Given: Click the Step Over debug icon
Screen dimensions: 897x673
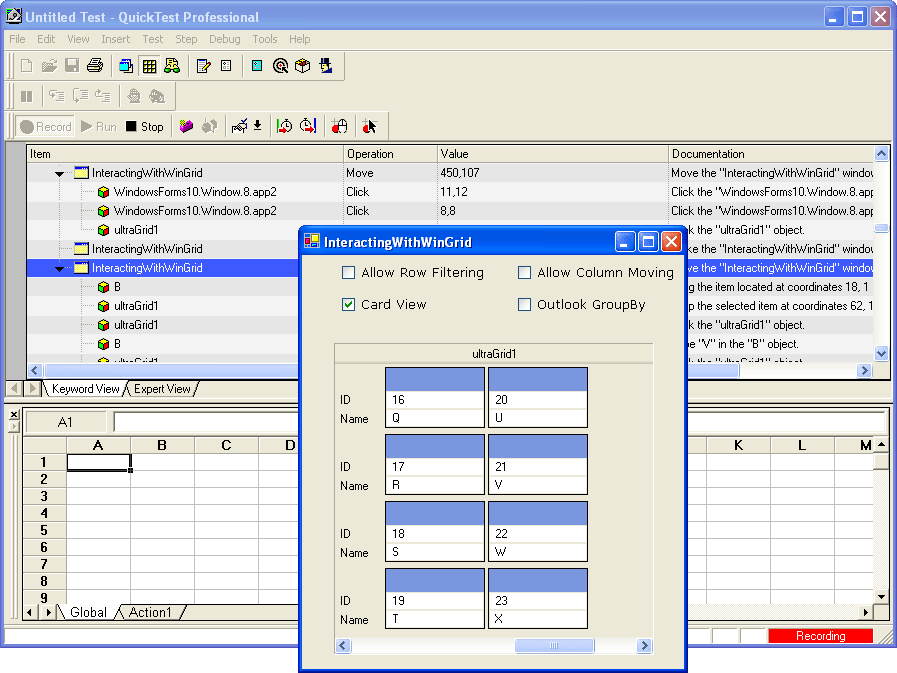Looking at the screenshot, I should pos(80,96).
